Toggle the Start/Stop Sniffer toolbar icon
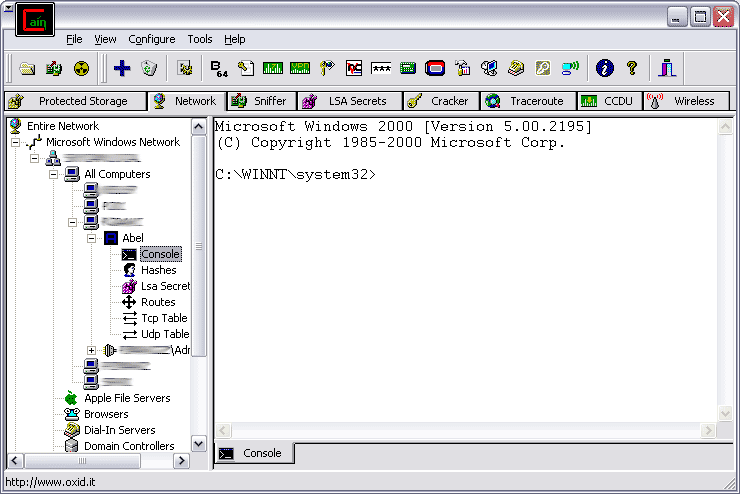 (54, 68)
